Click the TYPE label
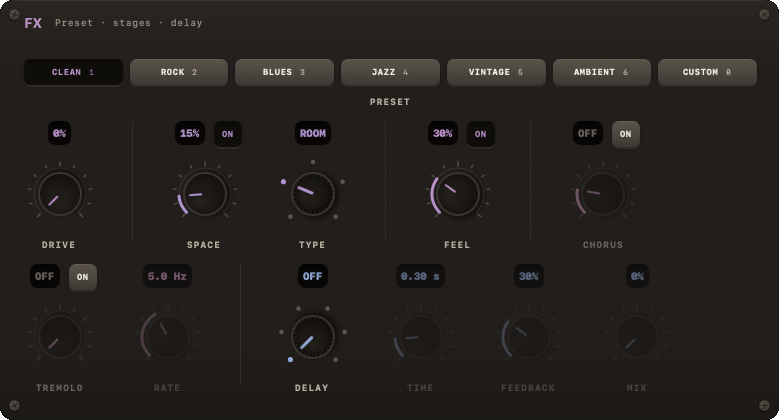Image resolution: width=779 pixels, height=420 pixels. click(312, 245)
